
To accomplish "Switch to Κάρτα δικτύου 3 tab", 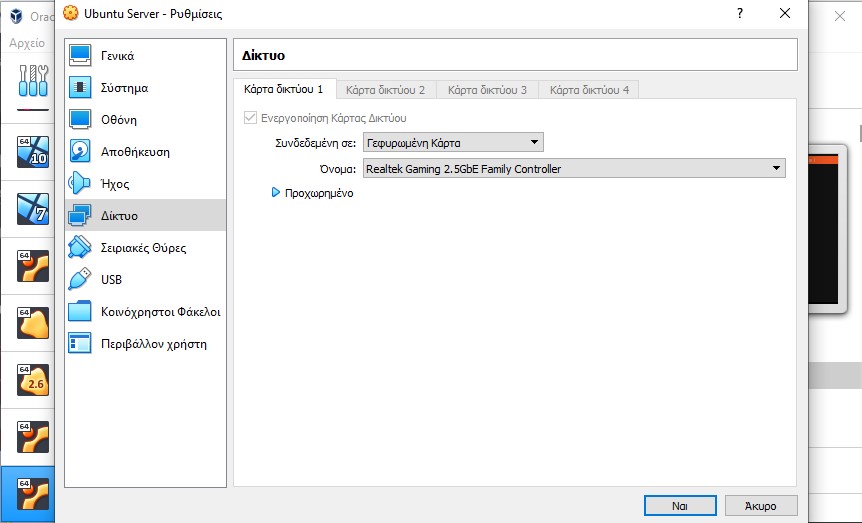I will [487, 90].
